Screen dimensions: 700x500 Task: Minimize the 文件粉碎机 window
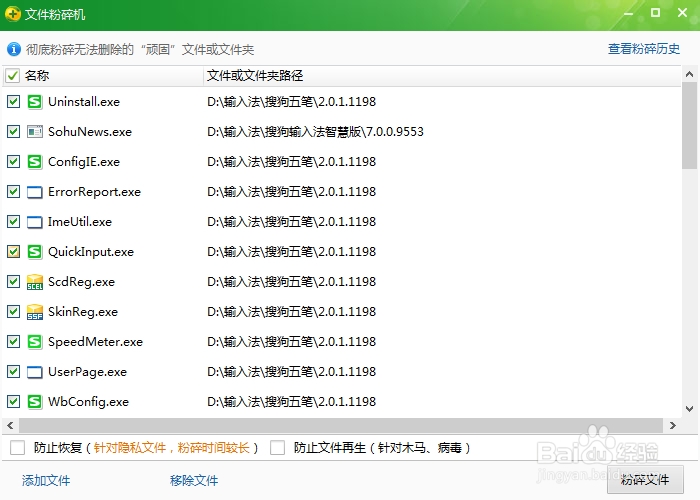(x=629, y=13)
